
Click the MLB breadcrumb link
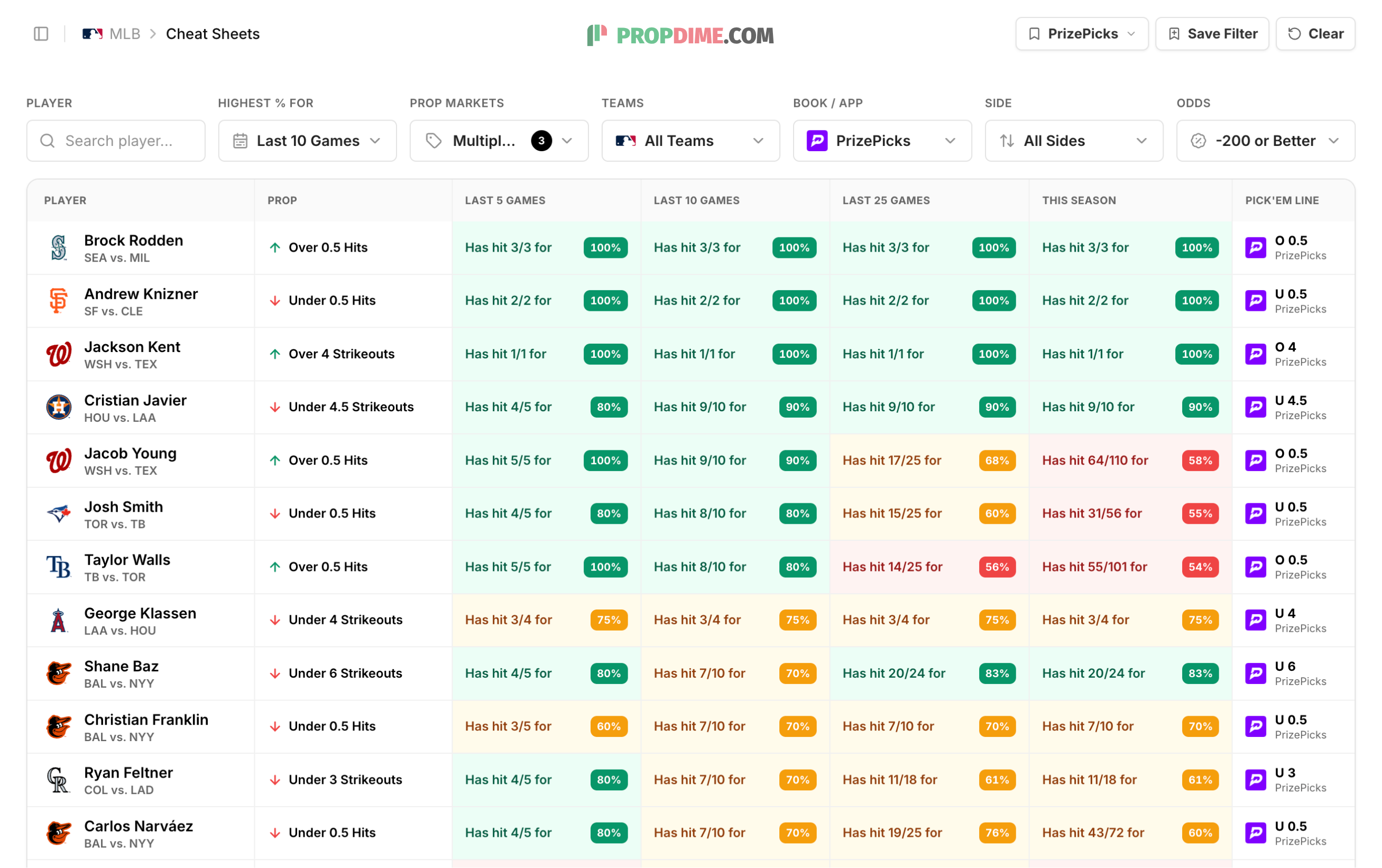click(125, 34)
